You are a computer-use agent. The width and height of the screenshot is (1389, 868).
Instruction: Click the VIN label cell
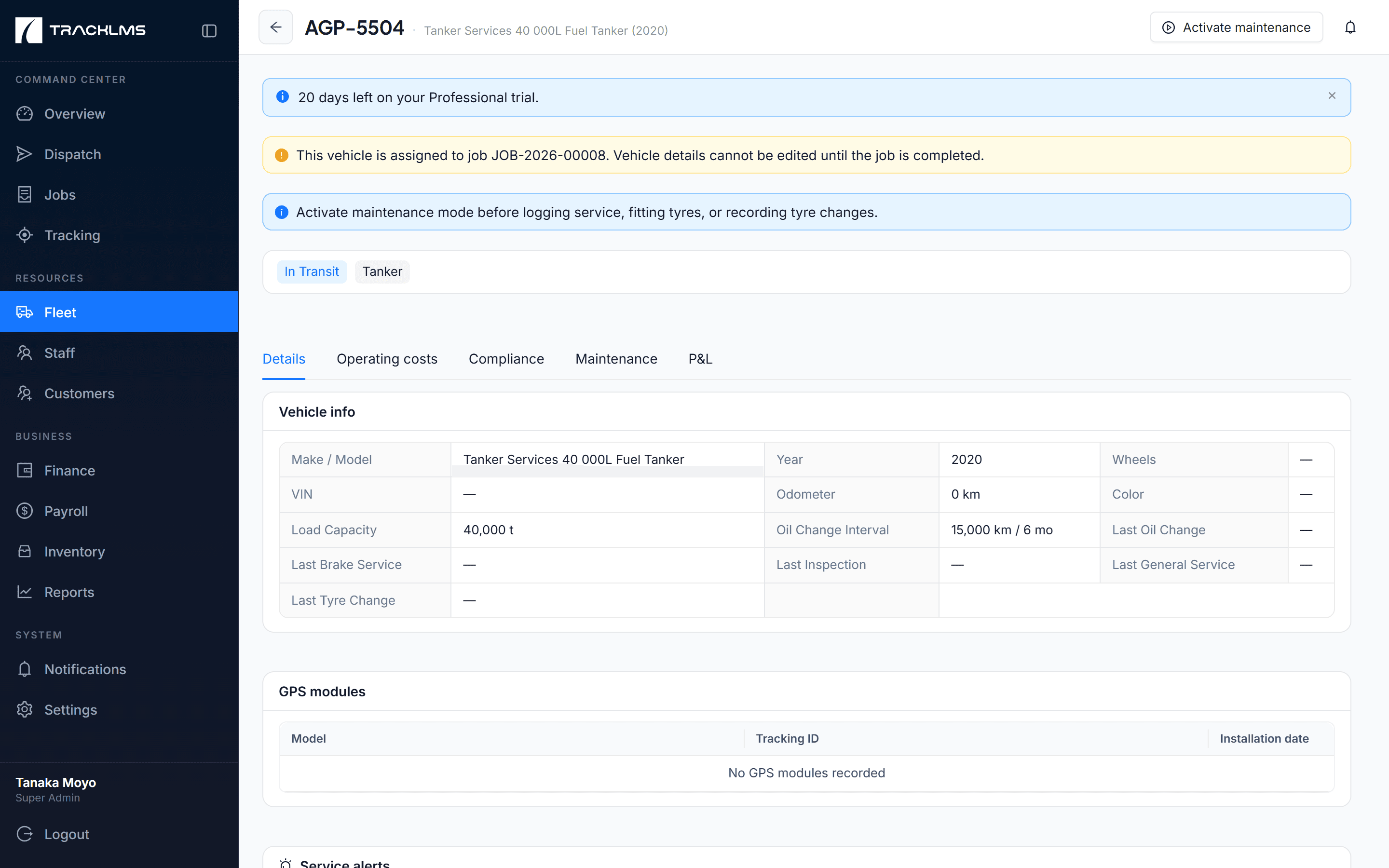point(365,494)
